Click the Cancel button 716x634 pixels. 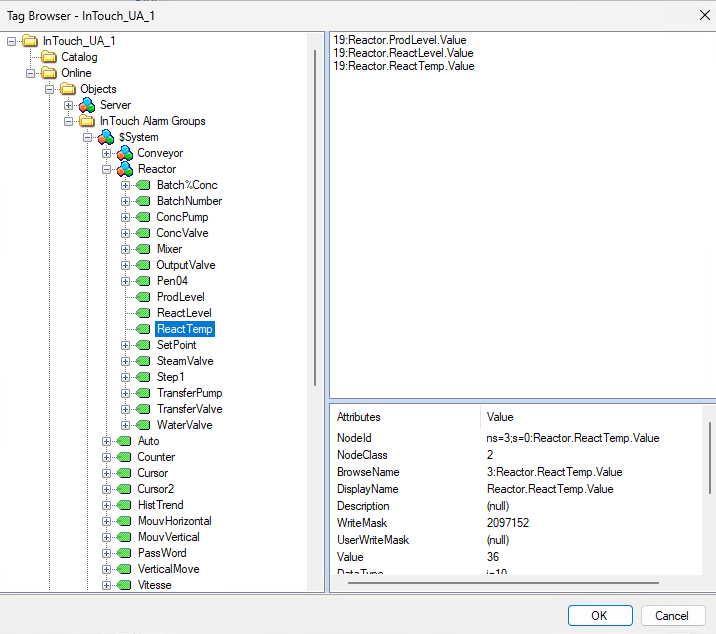point(673,615)
